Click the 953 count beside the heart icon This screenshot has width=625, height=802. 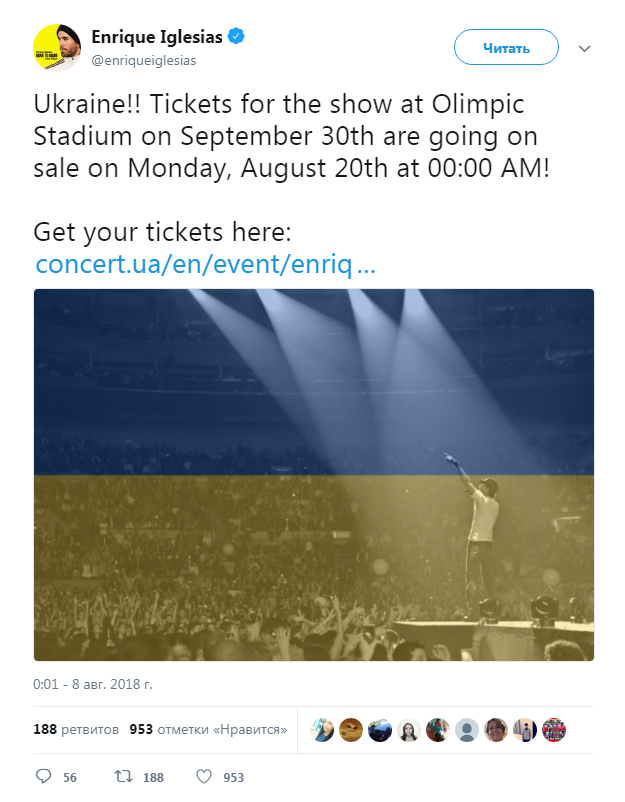coord(233,777)
